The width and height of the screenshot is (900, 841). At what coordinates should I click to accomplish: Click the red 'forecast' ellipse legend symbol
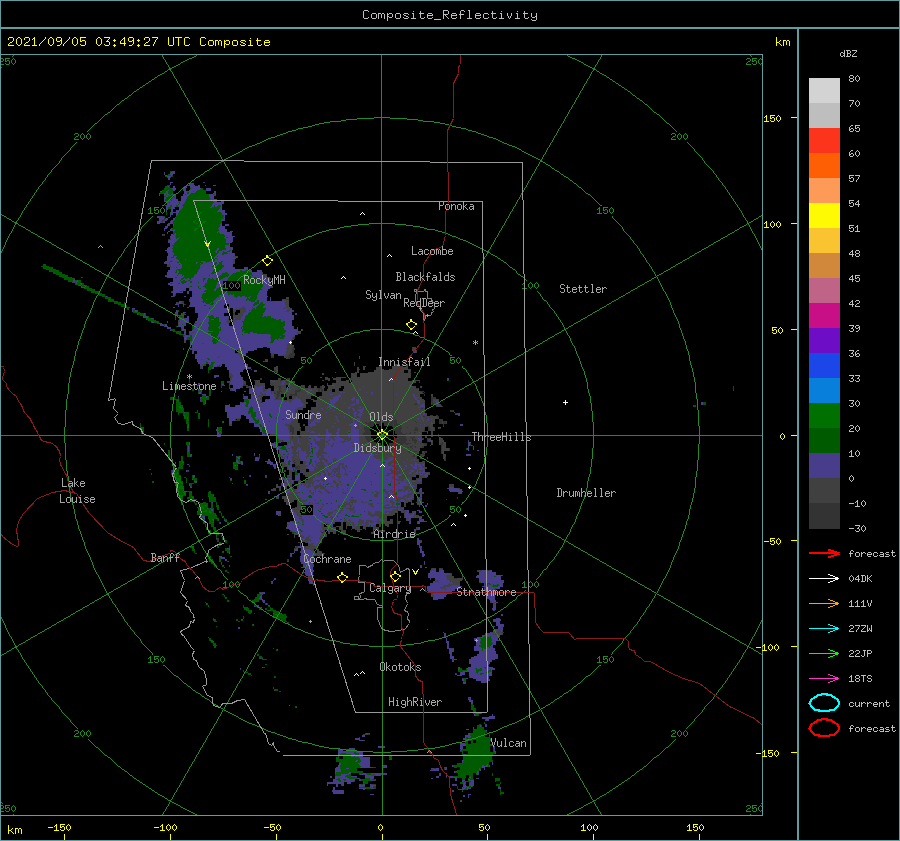point(824,728)
